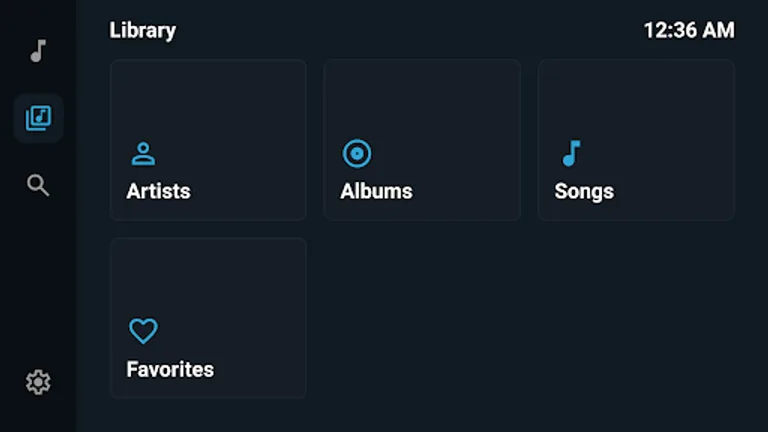Click the person icon on Artists card
768x432 pixels.
(x=143, y=154)
